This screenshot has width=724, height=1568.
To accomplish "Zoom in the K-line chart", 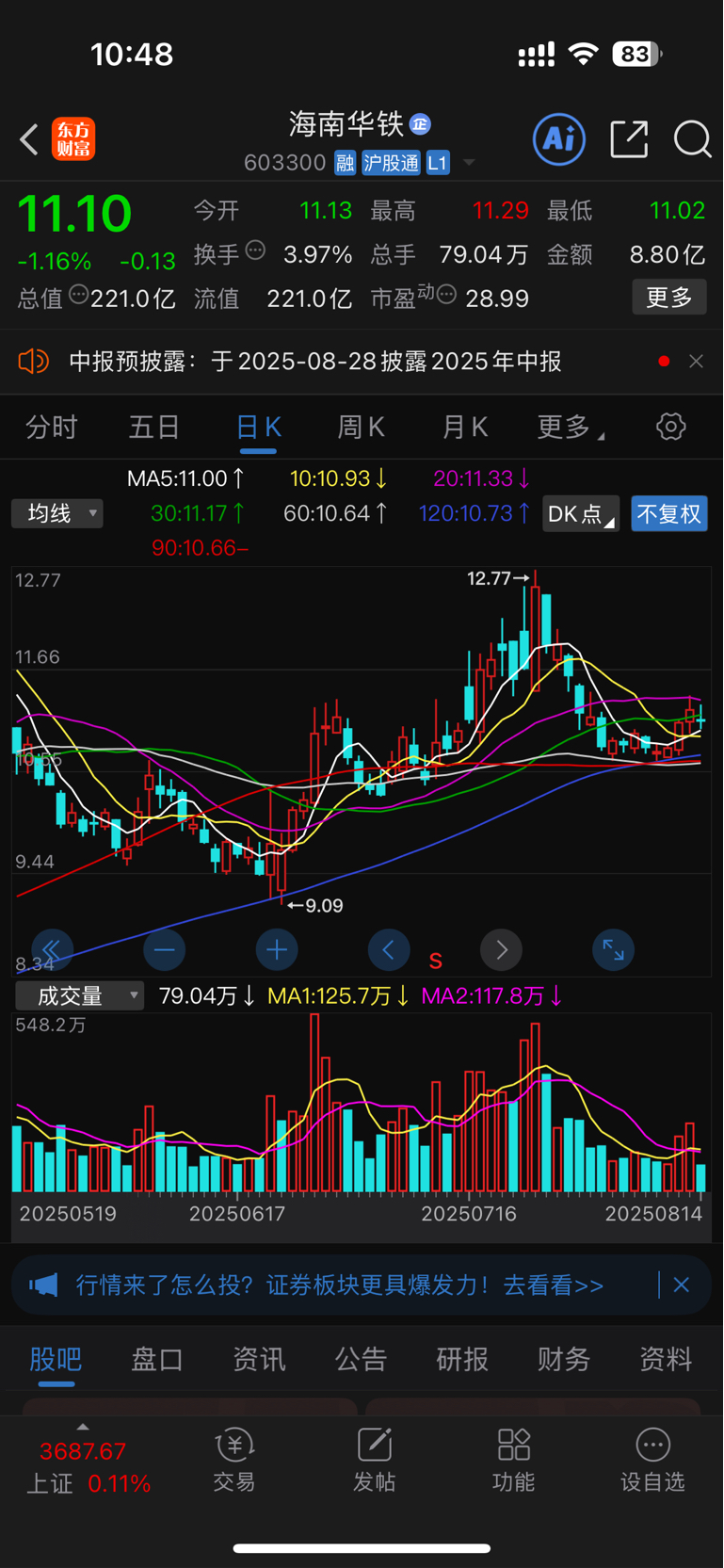I will (277, 950).
